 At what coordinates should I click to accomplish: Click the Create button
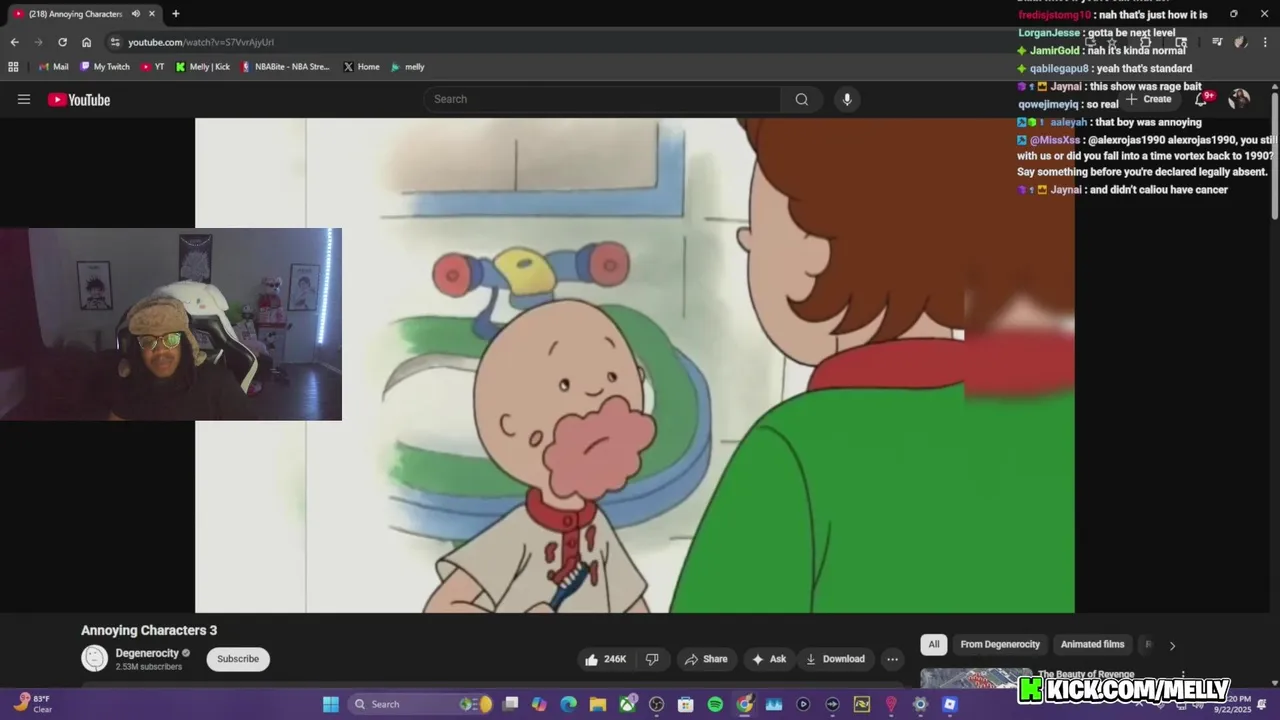coord(1149,99)
